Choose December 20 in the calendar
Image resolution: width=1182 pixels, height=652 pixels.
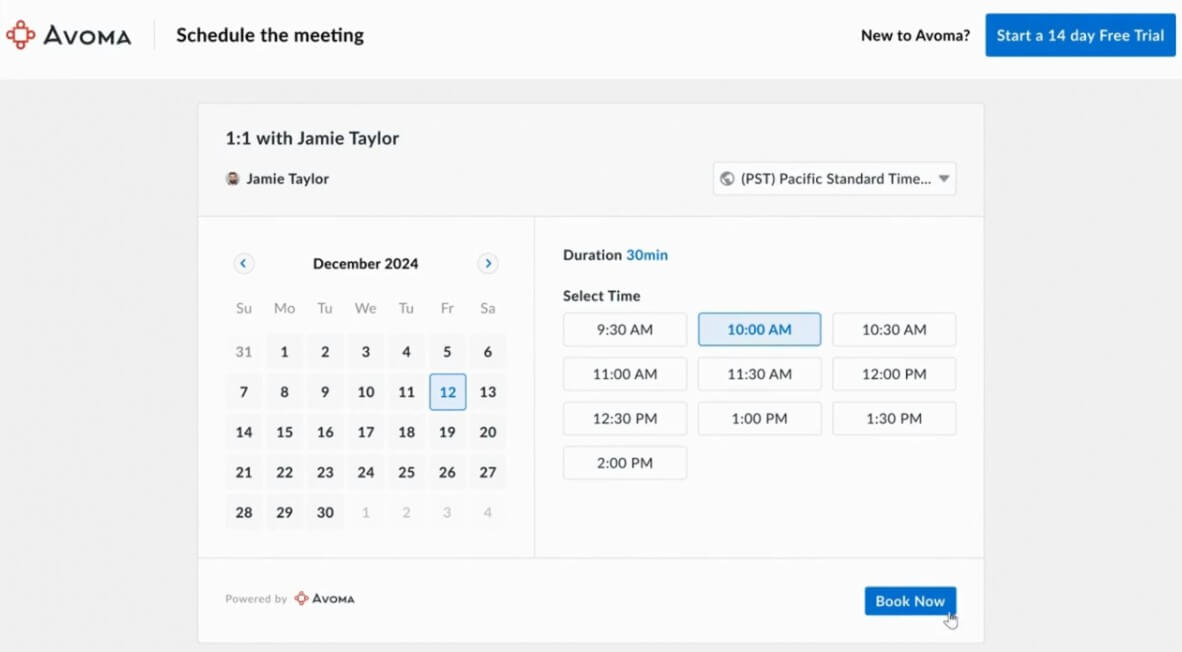click(488, 432)
